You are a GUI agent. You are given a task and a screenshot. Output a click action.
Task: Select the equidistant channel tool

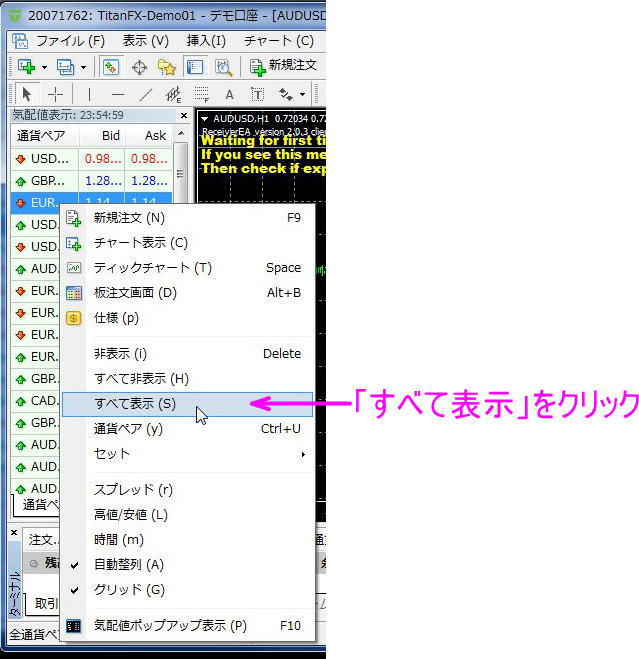coord(173,94)
